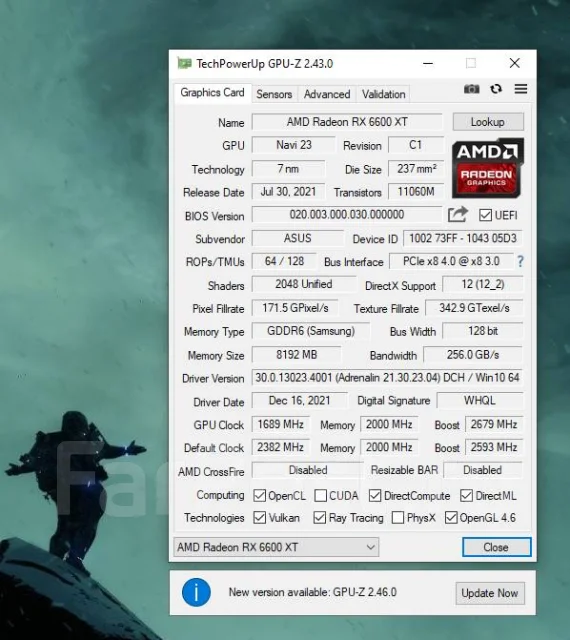570x640 pixels.
Task: Click the Memory Size value 8192 MB
Action: [296, 354]
